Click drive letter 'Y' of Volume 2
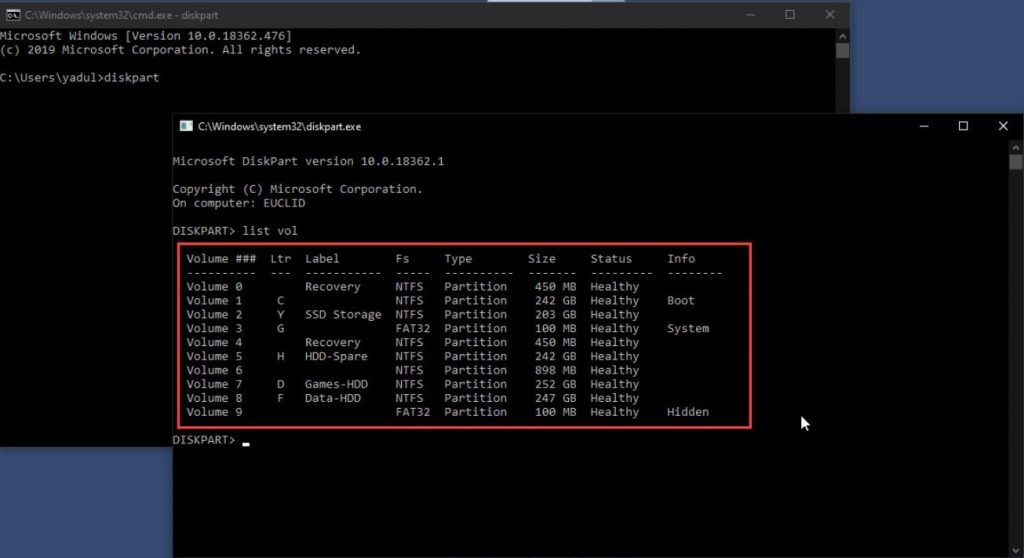The image size is (1024, 558). click(280, 314)
